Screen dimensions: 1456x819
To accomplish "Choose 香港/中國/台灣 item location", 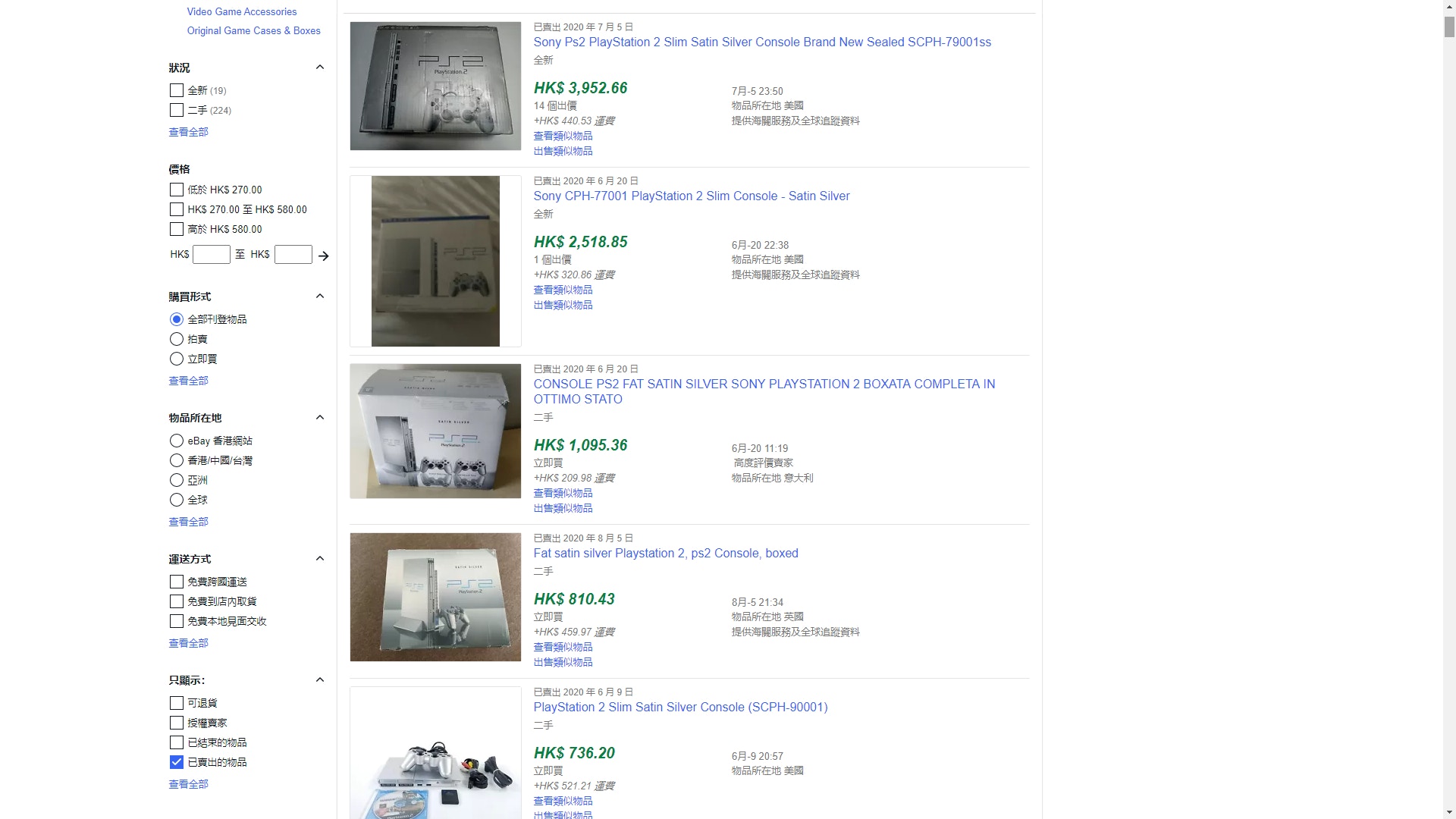I will click(177, 460).
